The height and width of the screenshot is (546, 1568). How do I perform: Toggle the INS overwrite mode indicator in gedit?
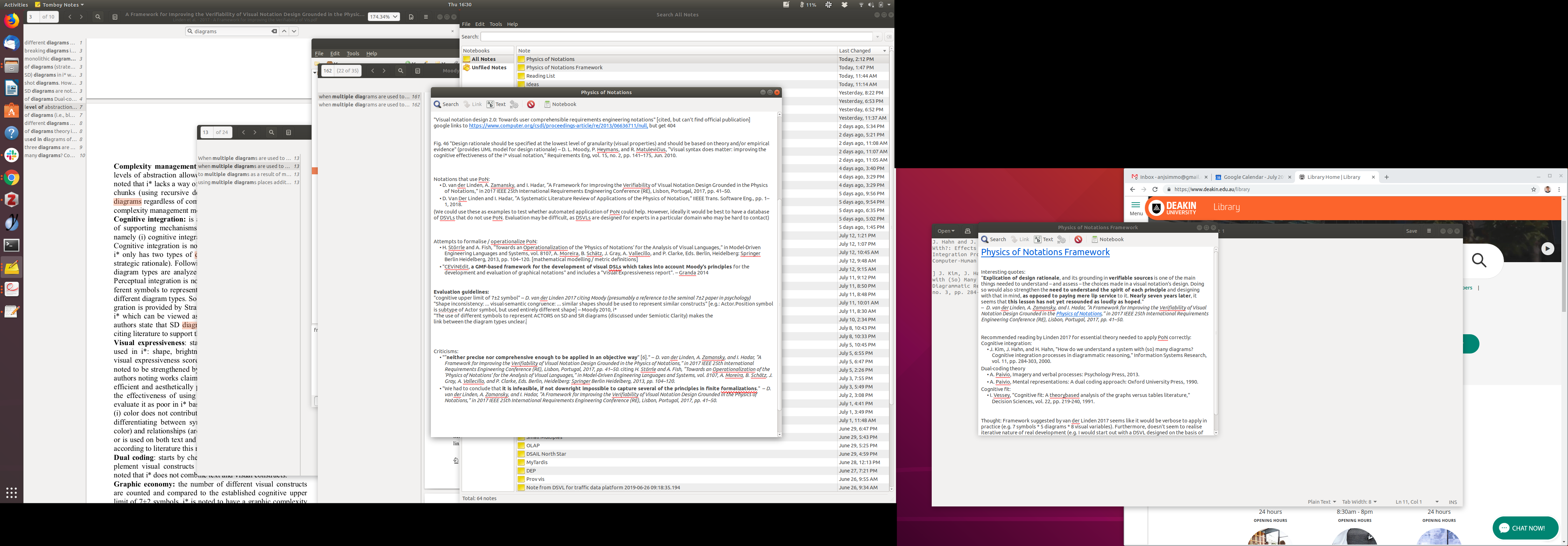click(1452, 502)
